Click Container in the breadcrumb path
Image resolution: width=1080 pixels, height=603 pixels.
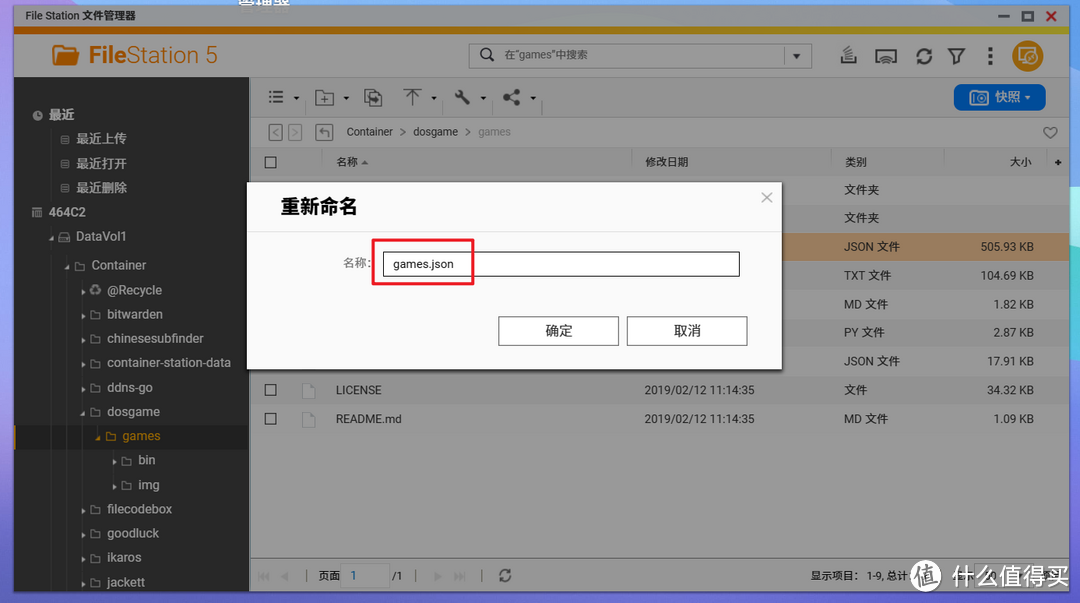369,132
